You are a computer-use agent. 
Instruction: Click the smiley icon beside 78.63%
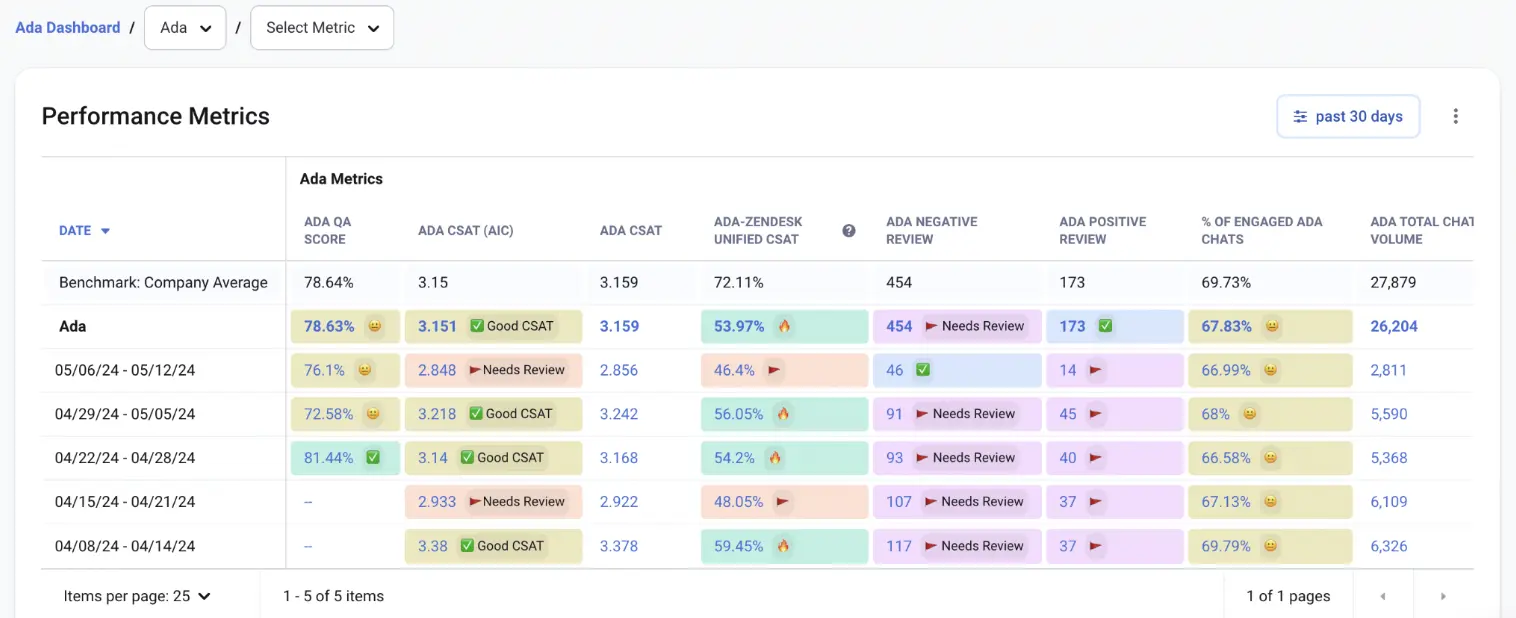click(374, 326)
